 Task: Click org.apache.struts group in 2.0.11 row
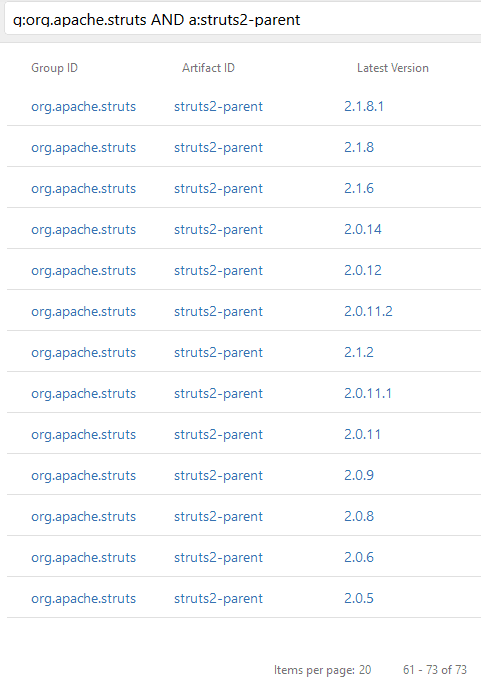pyautogui.click(x=83, y=435)
